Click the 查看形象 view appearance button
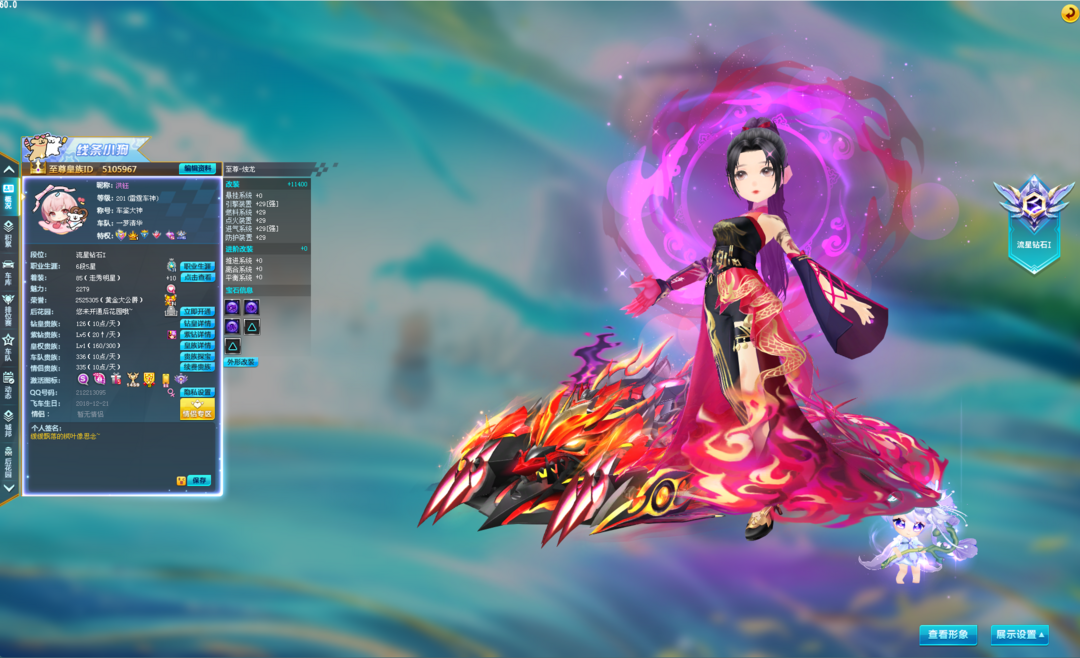This screenshot has width=1080, height=658. pos(948,635)
